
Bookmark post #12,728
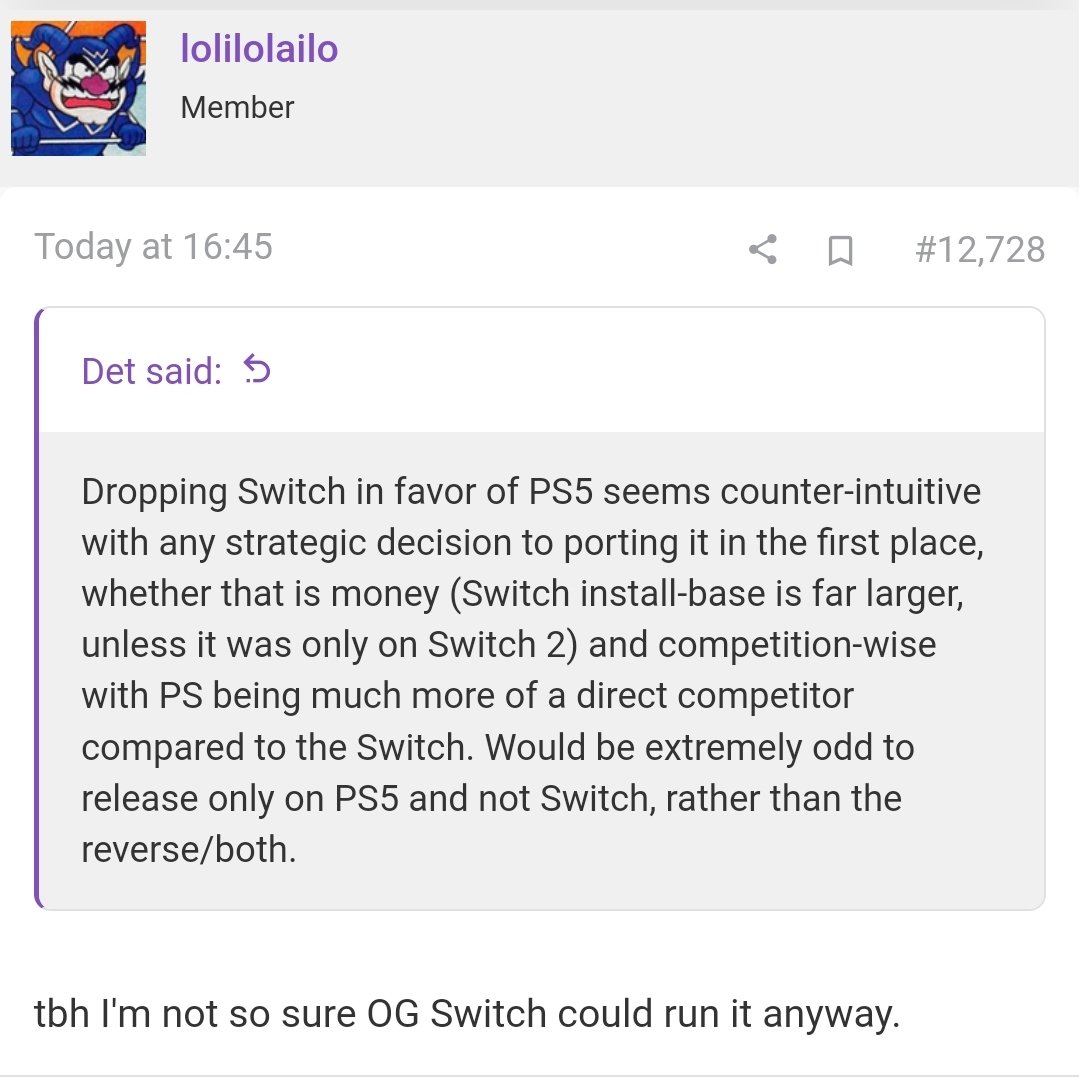tap(840, 250)
